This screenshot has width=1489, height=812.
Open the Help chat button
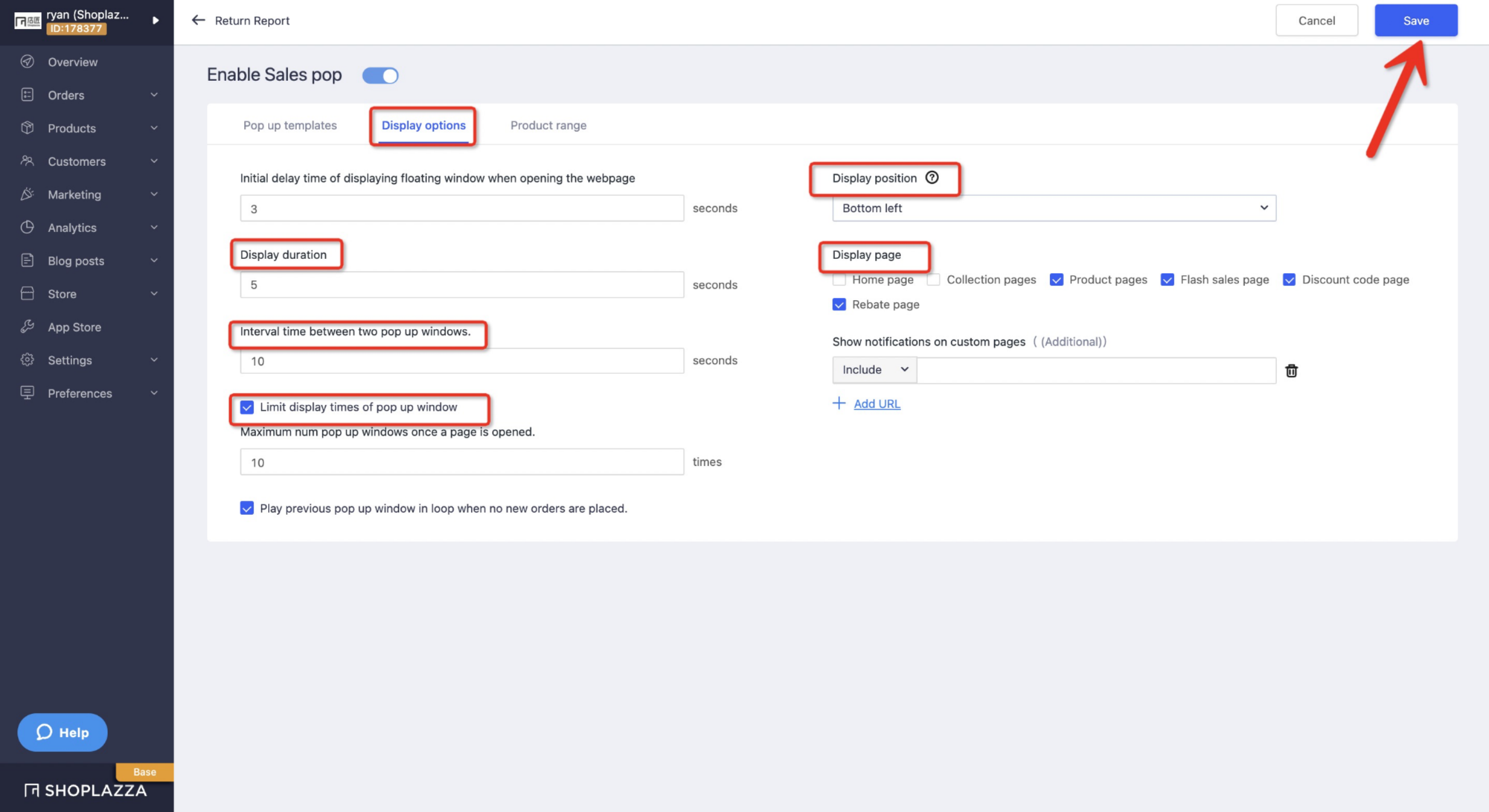62,732
